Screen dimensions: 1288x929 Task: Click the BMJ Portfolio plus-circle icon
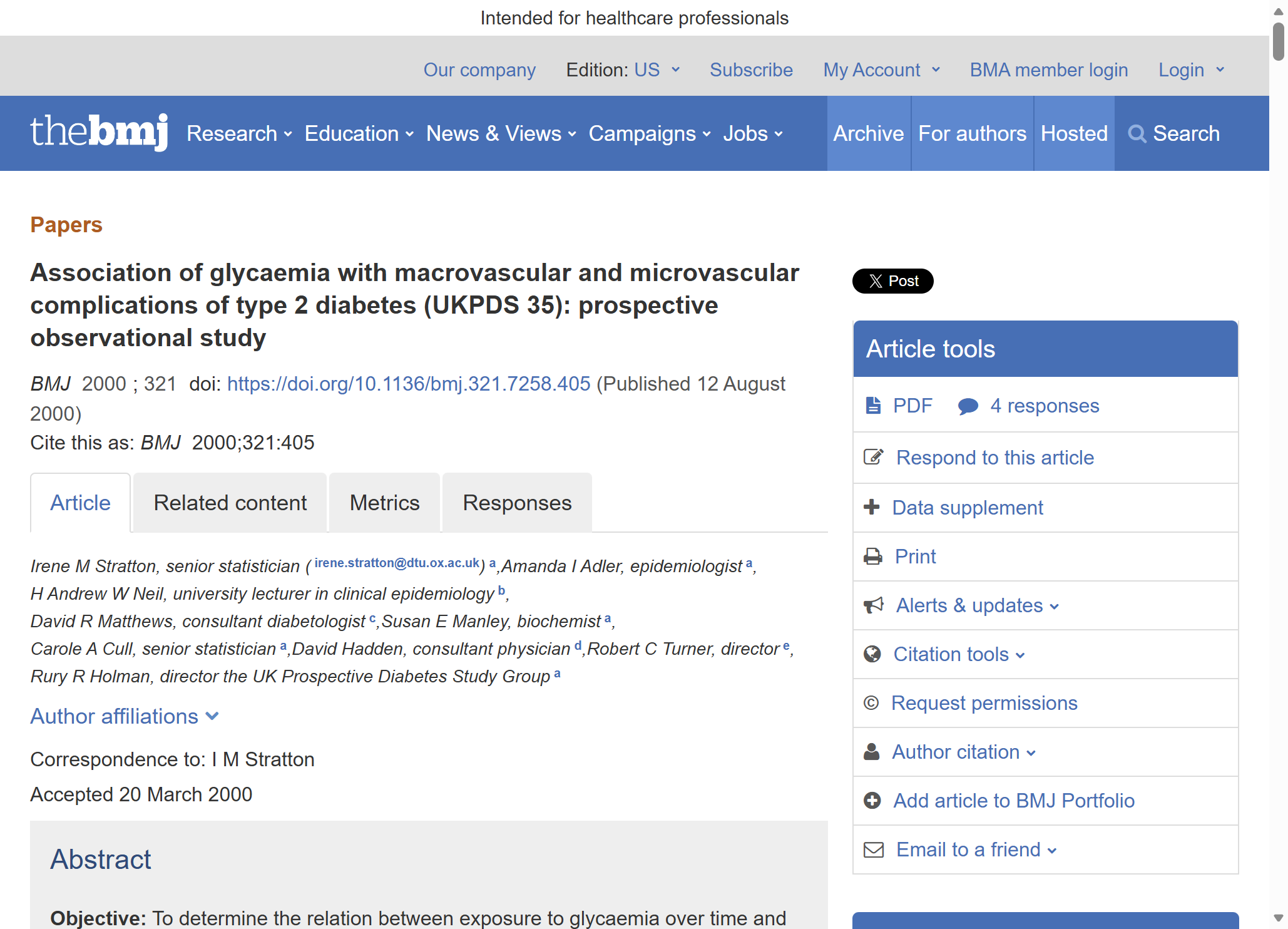[872, 800]
